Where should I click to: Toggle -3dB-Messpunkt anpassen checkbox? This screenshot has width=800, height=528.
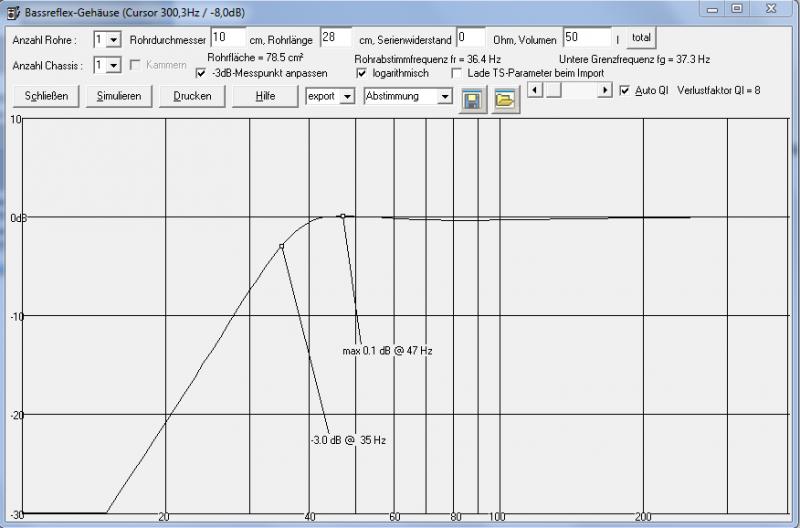tap(201, 73)
